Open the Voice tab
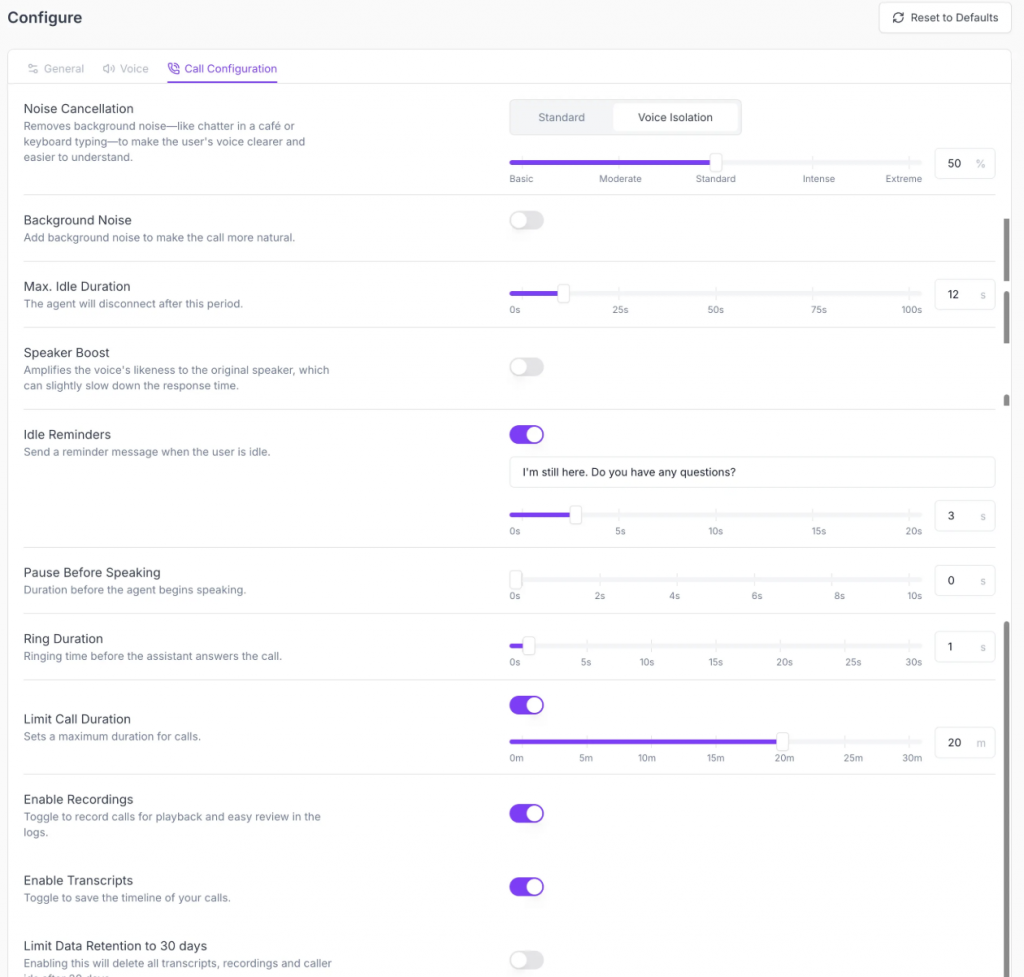Screen dimensions: 1024x977 coord(125,69)
